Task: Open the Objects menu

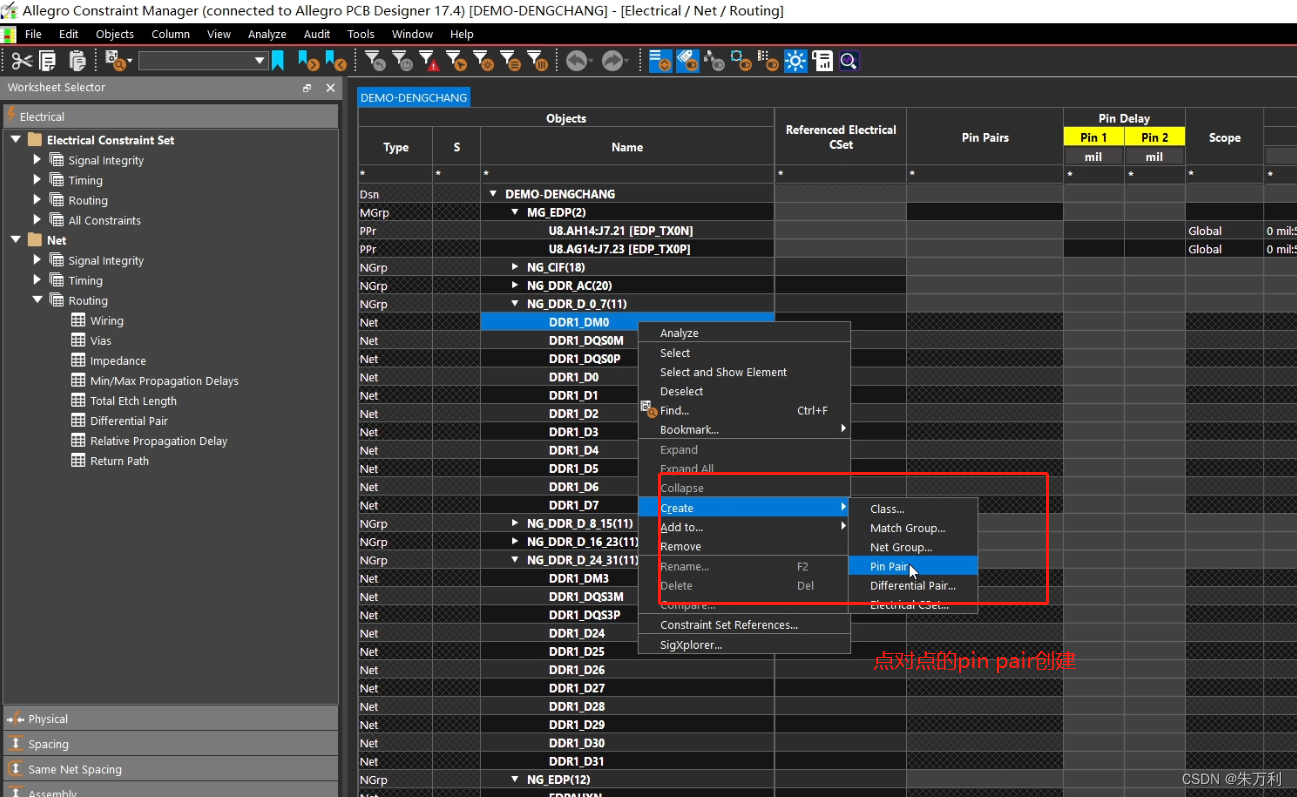Action: 115,34
